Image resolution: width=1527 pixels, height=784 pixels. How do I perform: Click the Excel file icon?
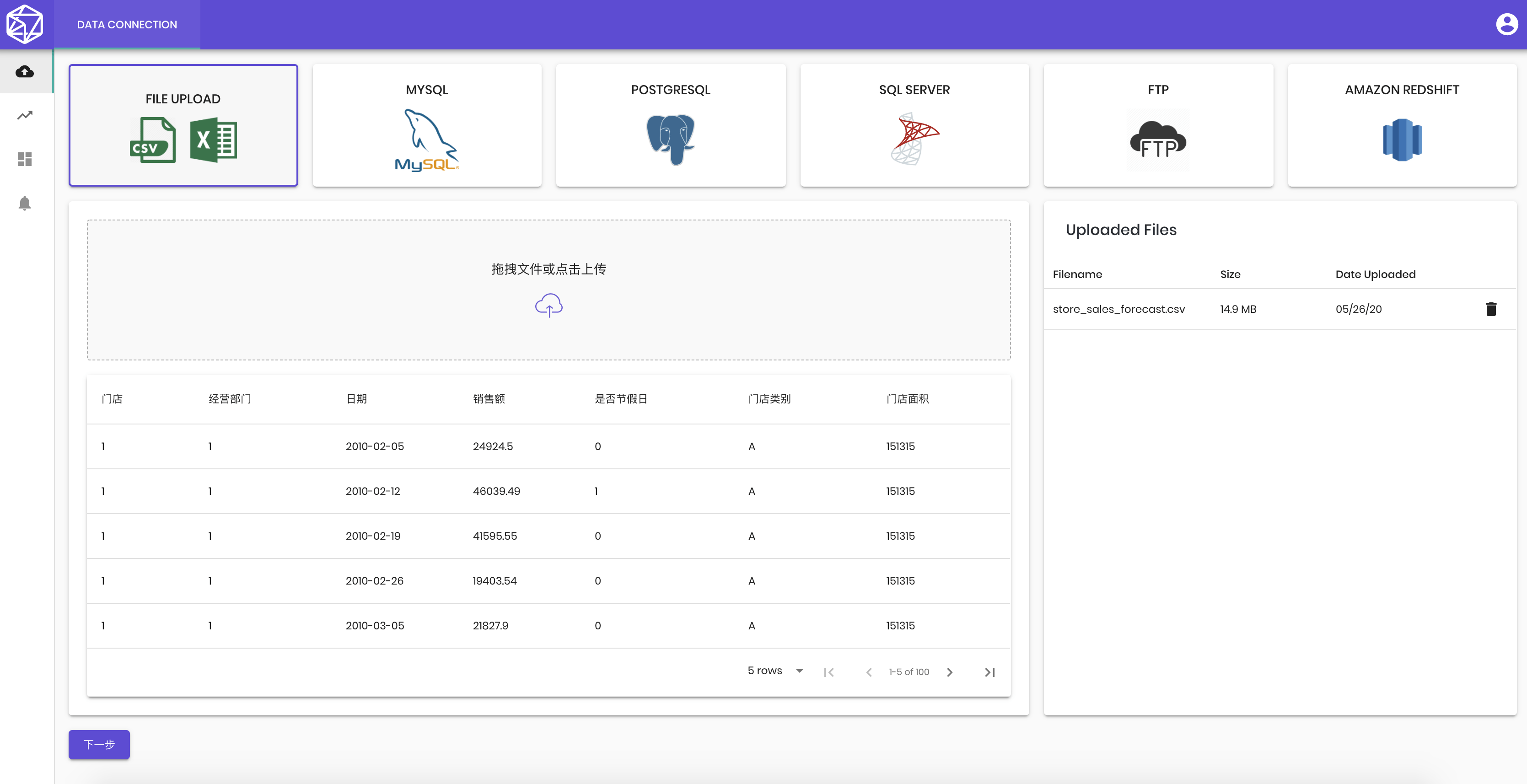click(x=213, y=140)
